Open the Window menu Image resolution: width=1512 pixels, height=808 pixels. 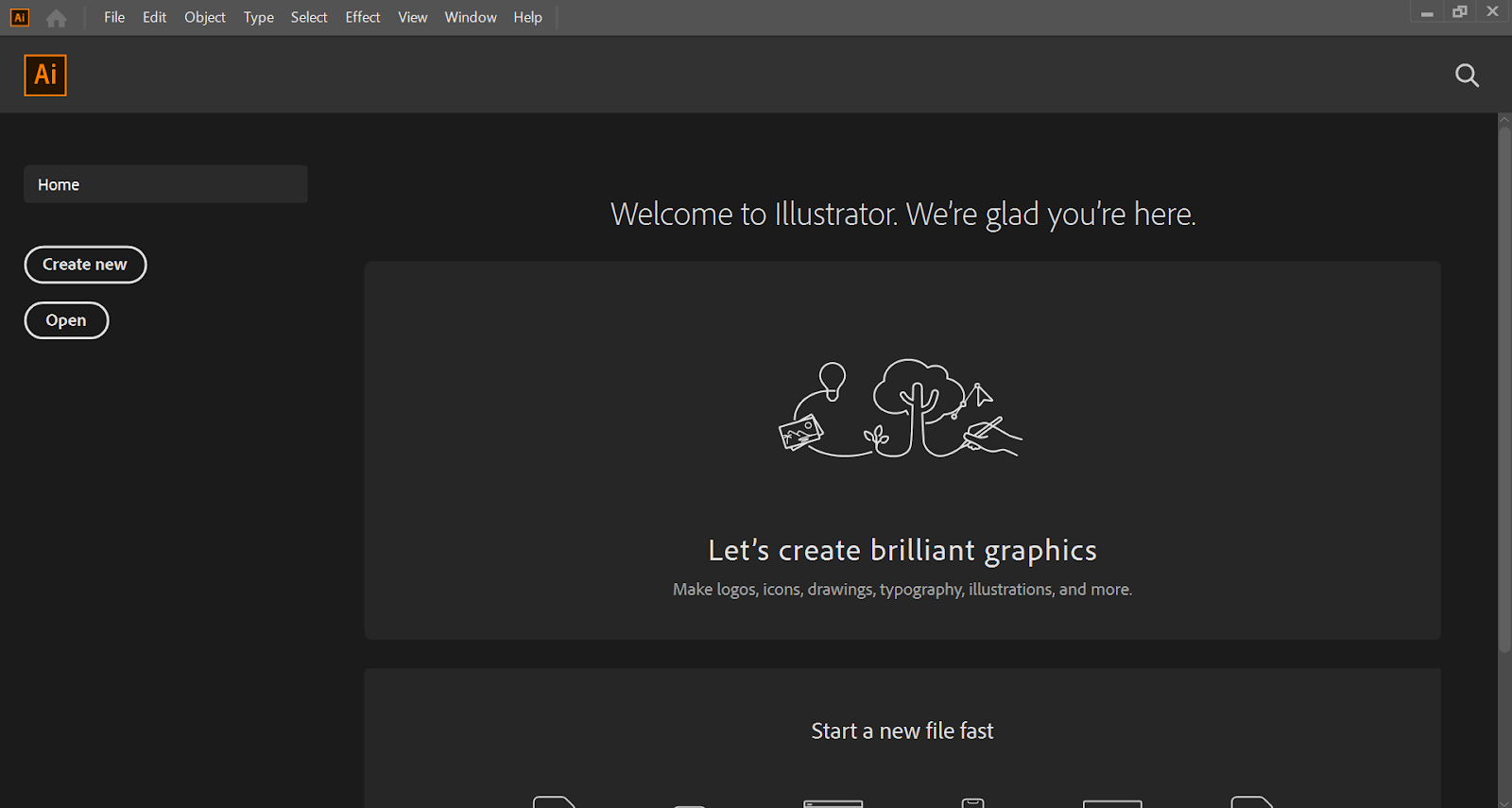coord(471,18)
